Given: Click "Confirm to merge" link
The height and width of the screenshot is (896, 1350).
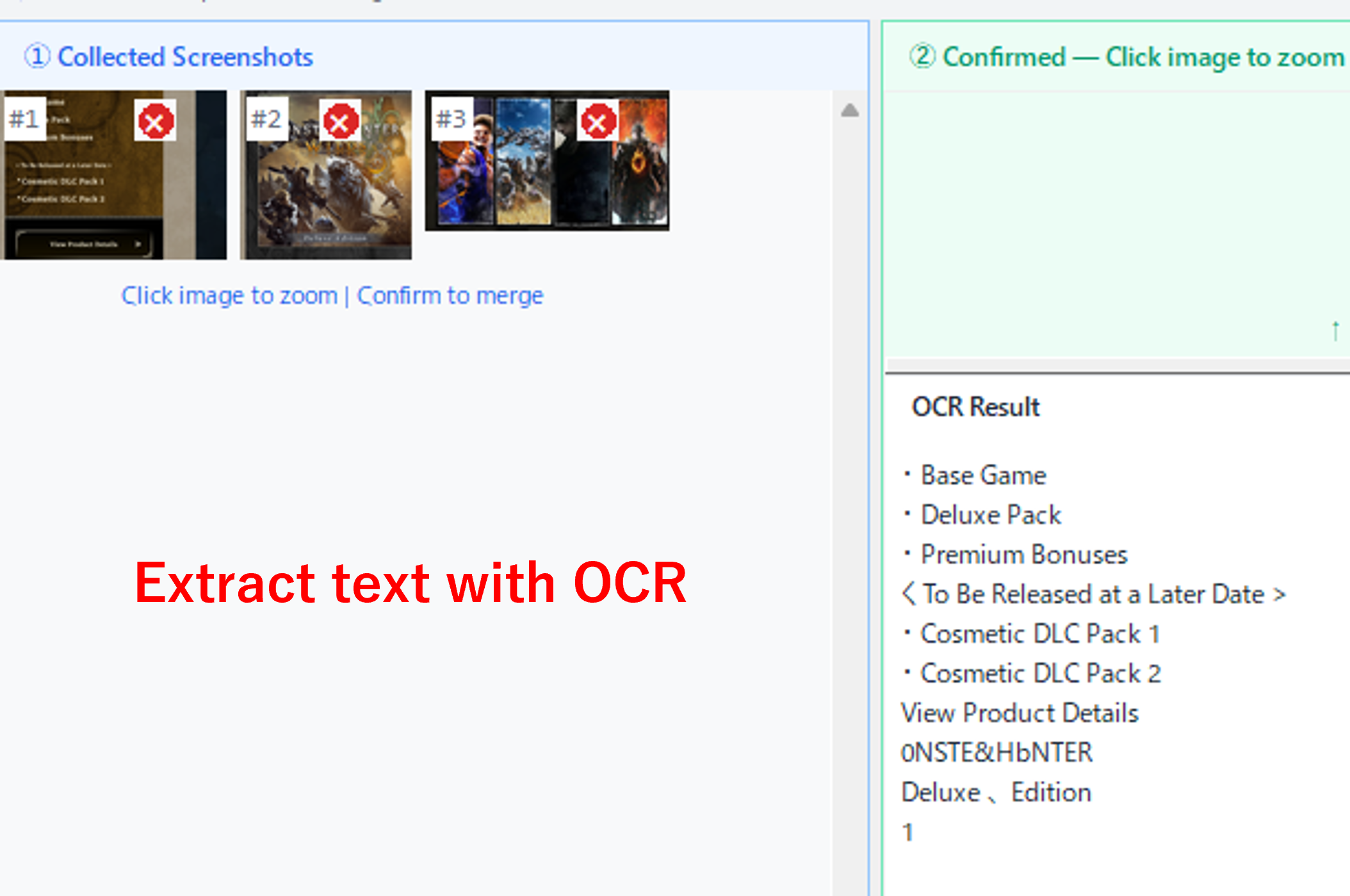Looking at the screenshot, I should pyautogui.click(x=450, y=296).
